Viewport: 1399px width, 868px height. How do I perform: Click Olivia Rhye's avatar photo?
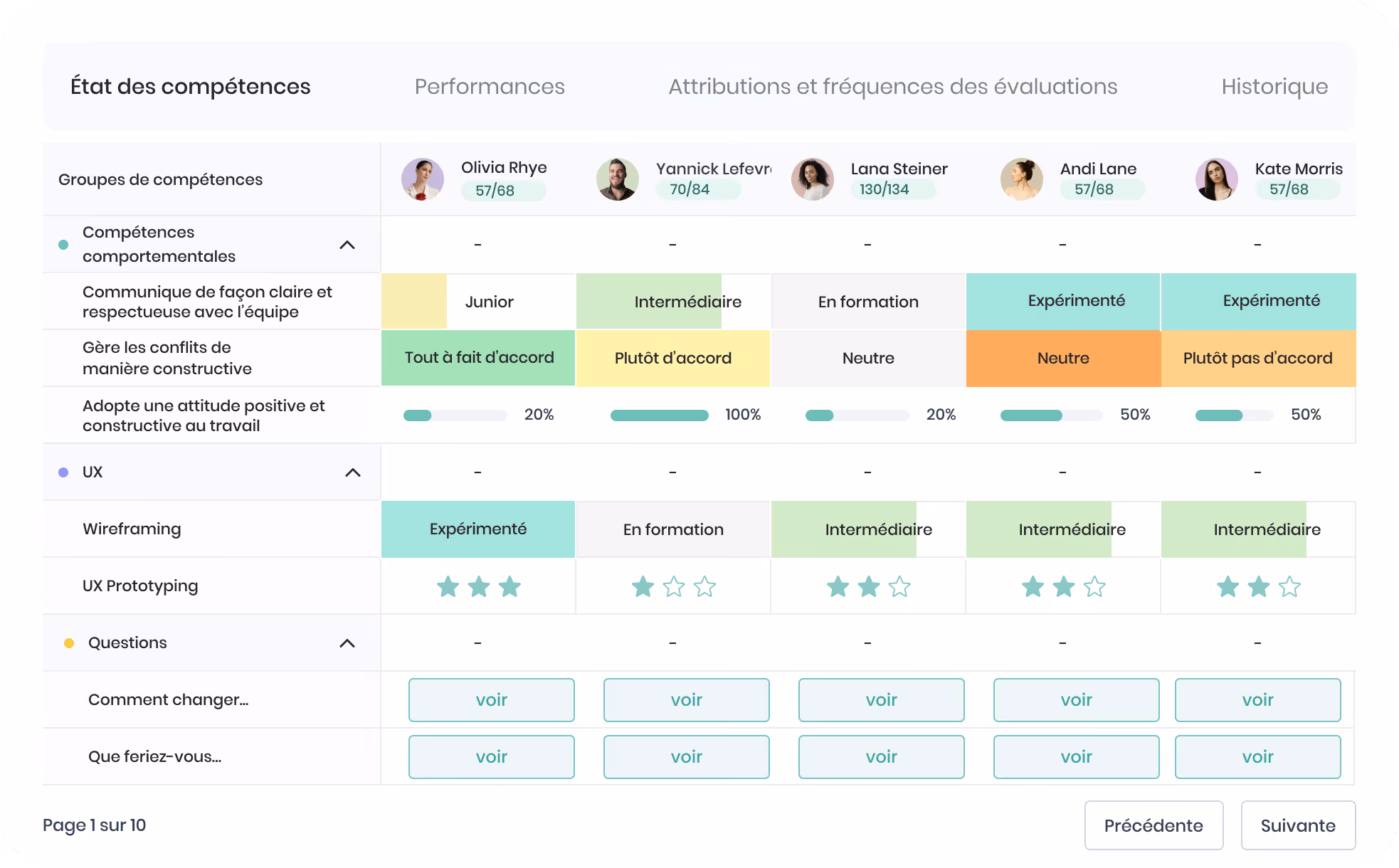click(423, 179)
